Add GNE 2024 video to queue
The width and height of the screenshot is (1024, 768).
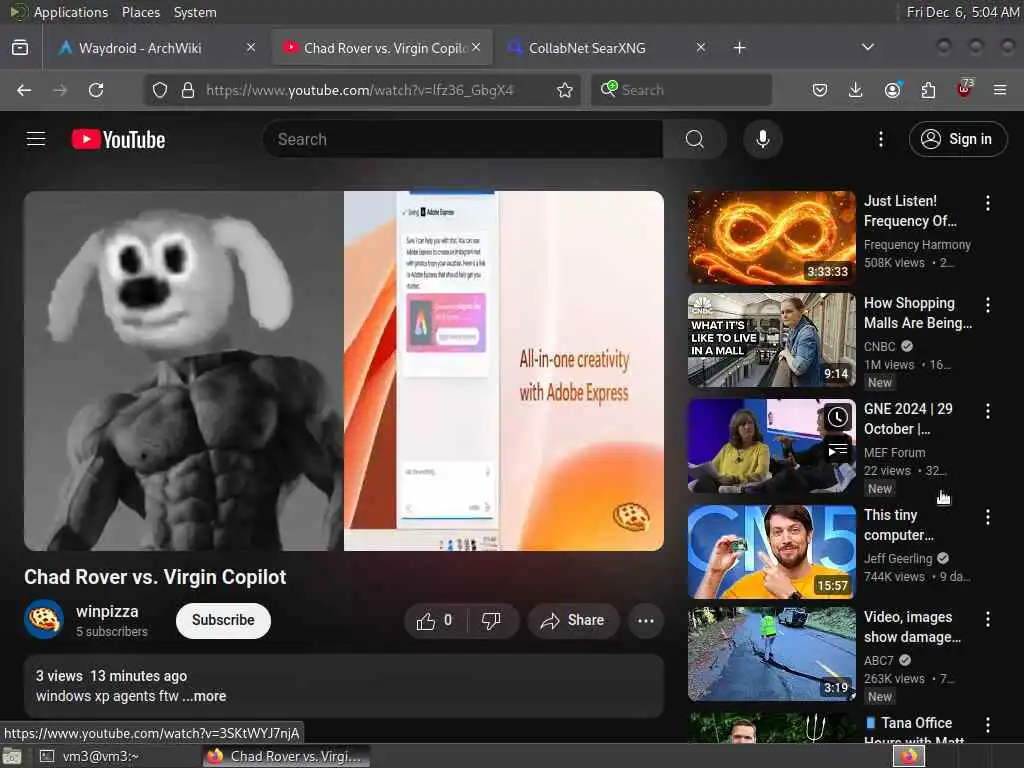click(838, 451)
